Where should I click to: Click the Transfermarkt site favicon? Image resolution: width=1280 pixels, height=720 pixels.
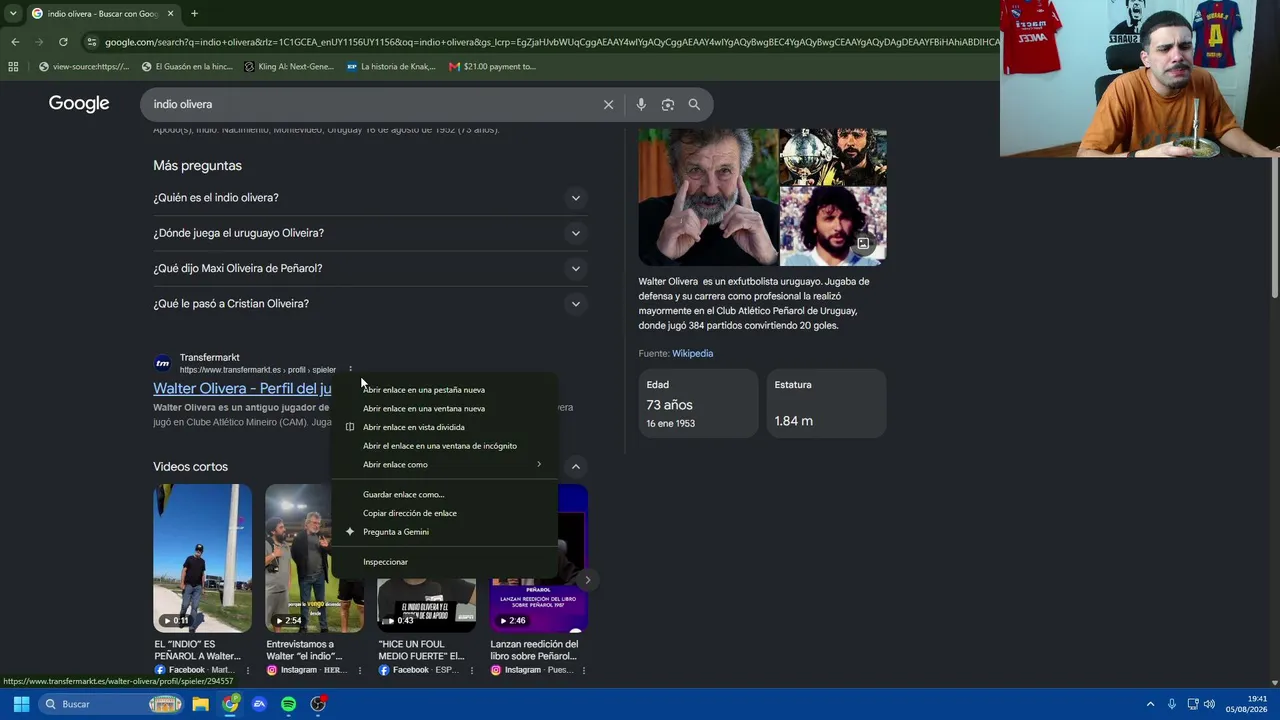[x=162, y=363]
